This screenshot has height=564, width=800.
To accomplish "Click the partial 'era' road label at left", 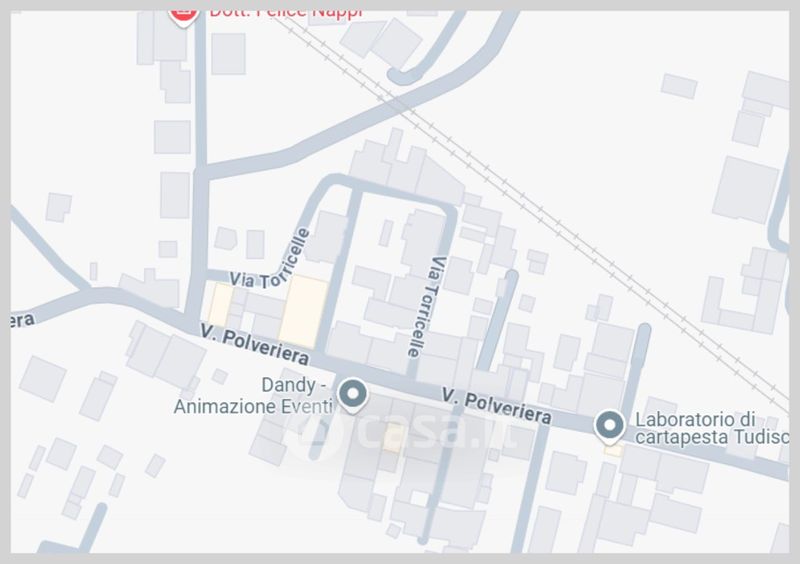I will (x=22, y=321).
